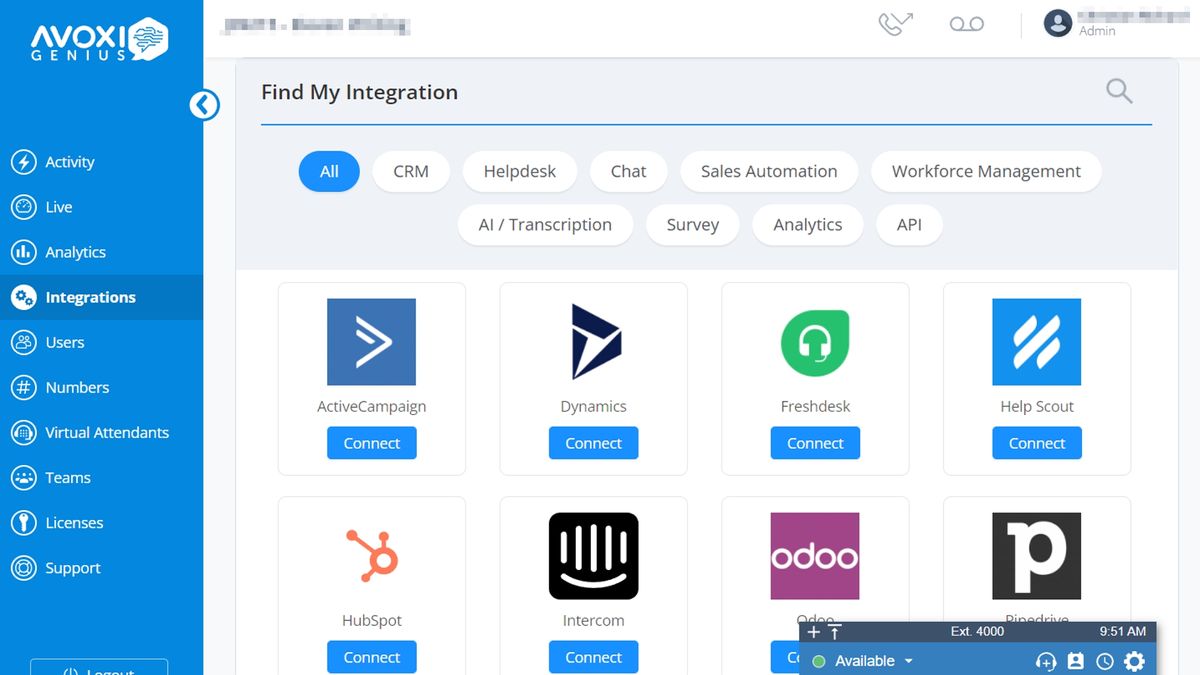Filter integrations by Survey

coord(693,225)
